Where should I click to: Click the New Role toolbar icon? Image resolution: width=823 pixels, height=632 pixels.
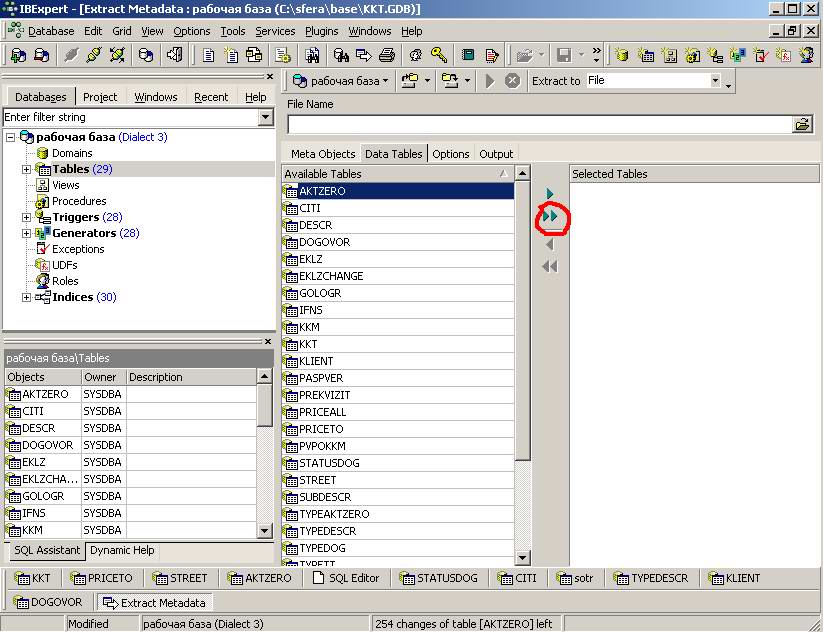(x=807, y=55)
